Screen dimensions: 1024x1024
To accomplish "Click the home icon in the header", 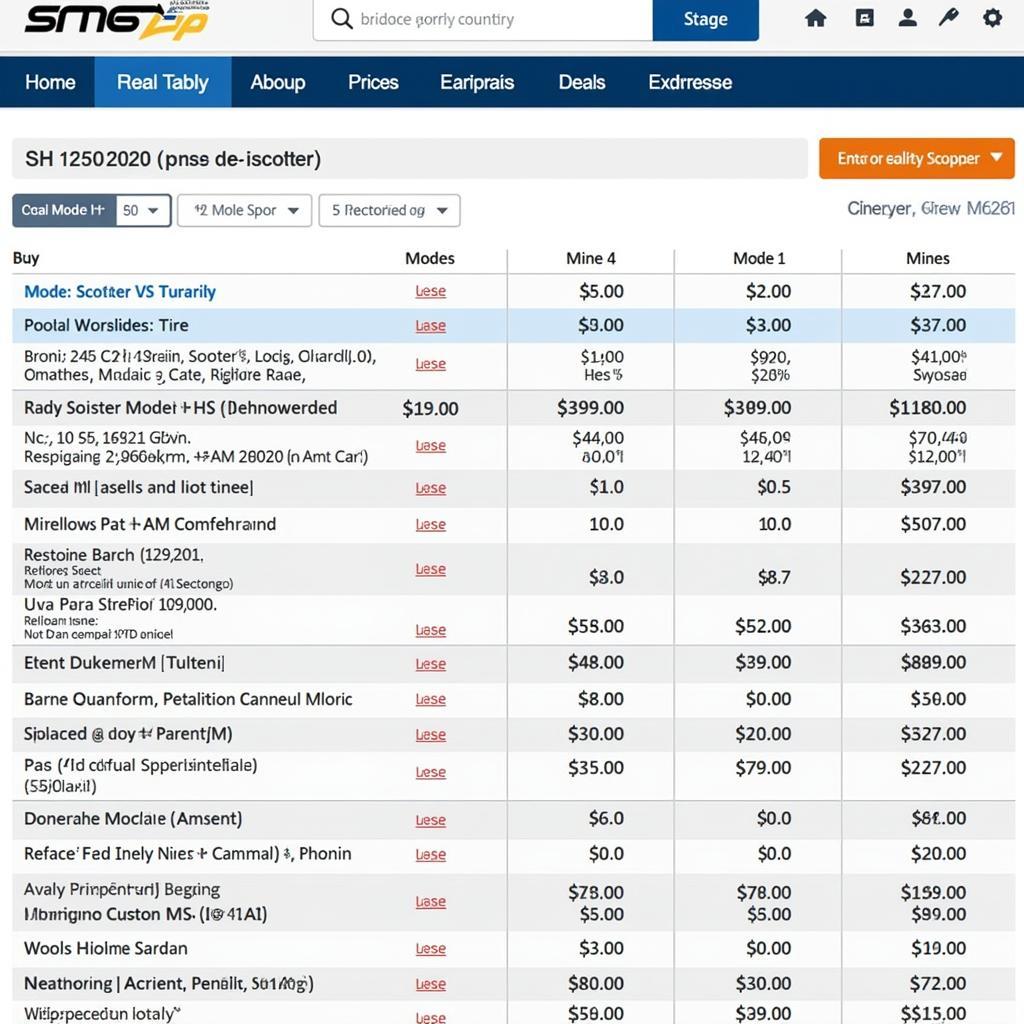I will tap(816, 18).
